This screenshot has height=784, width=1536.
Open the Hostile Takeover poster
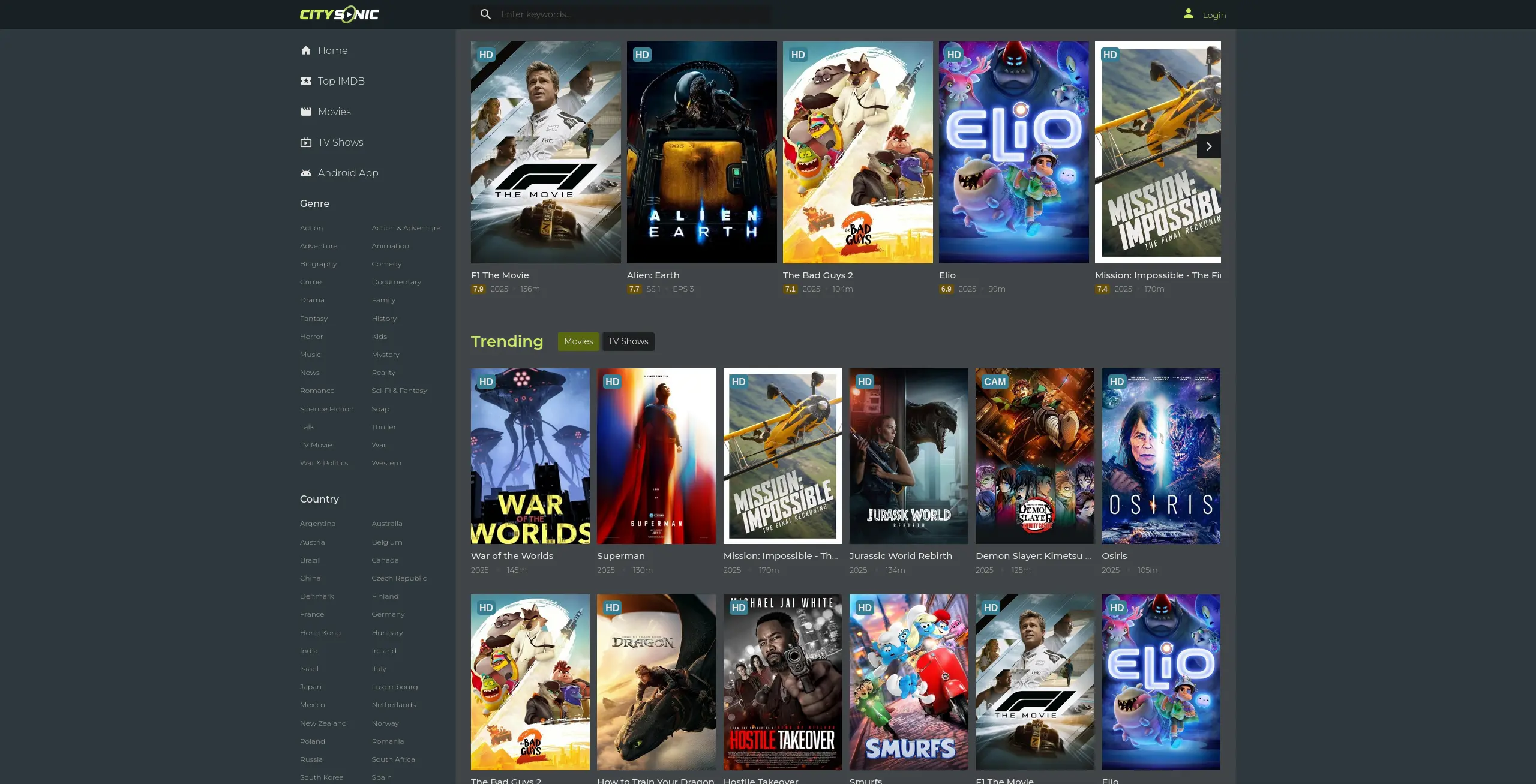pos(782,682)
